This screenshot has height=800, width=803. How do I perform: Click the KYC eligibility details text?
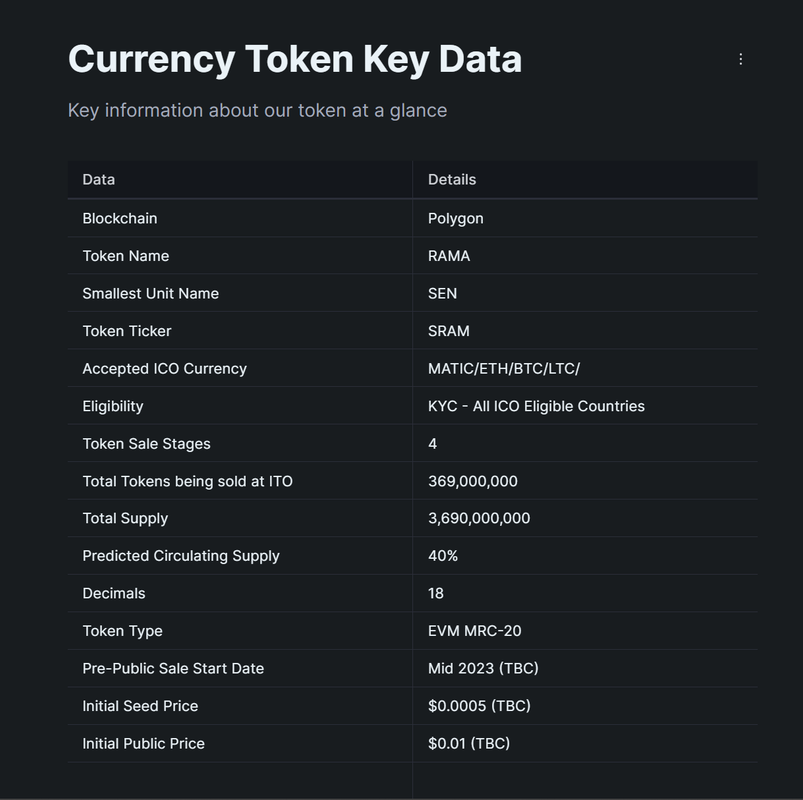tap(536, 406)
